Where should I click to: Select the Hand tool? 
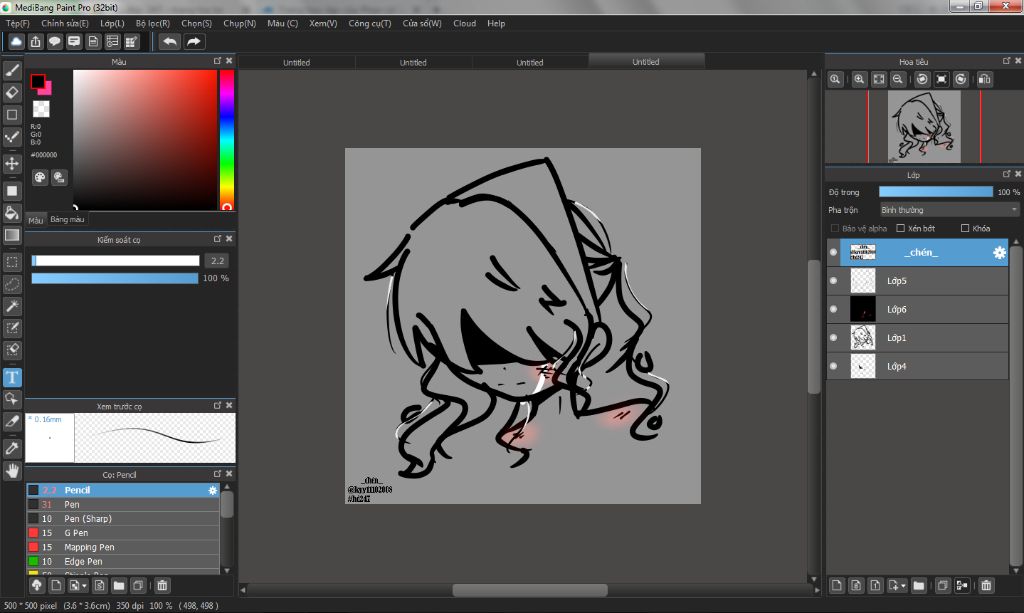[x=12, y=471]
